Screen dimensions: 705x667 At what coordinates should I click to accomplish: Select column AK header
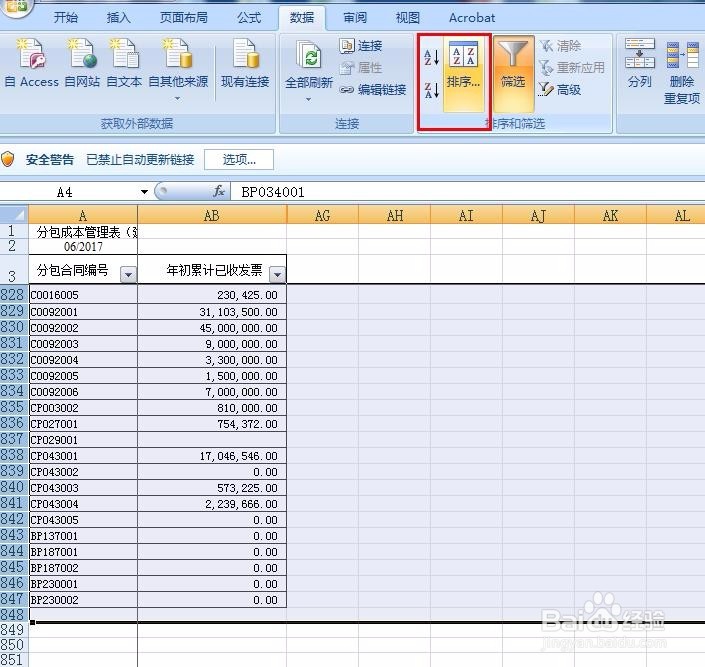[x=610, y=215]
